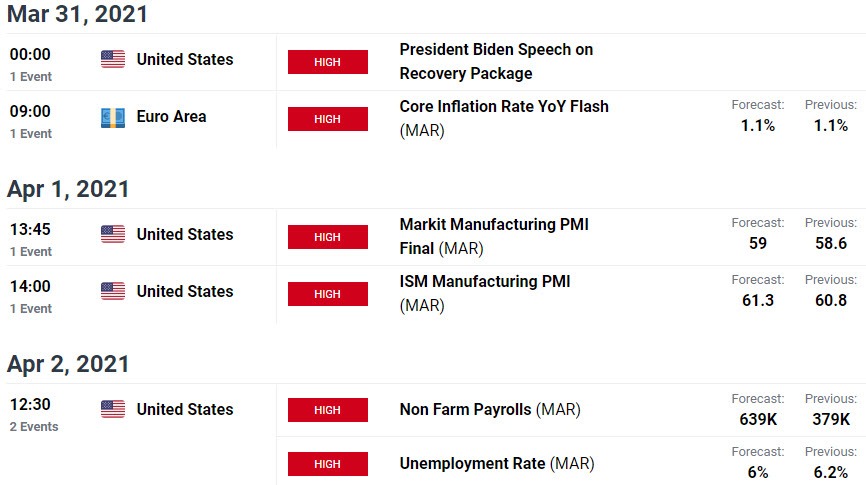Viewport: 866px width, 485px height.
Task: Click HIGH badge for ISM Manufacturing PMI
Action: pyautogui.click(x=328, y=294)
